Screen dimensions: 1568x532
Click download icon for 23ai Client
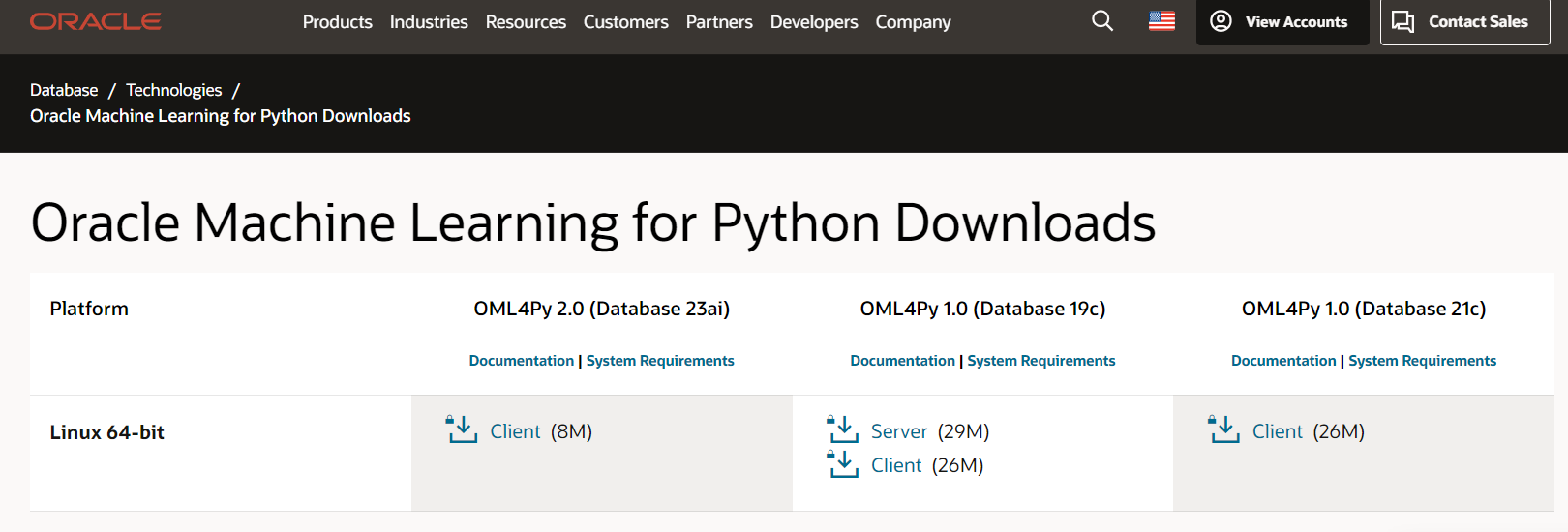click(x=462, y=429)
